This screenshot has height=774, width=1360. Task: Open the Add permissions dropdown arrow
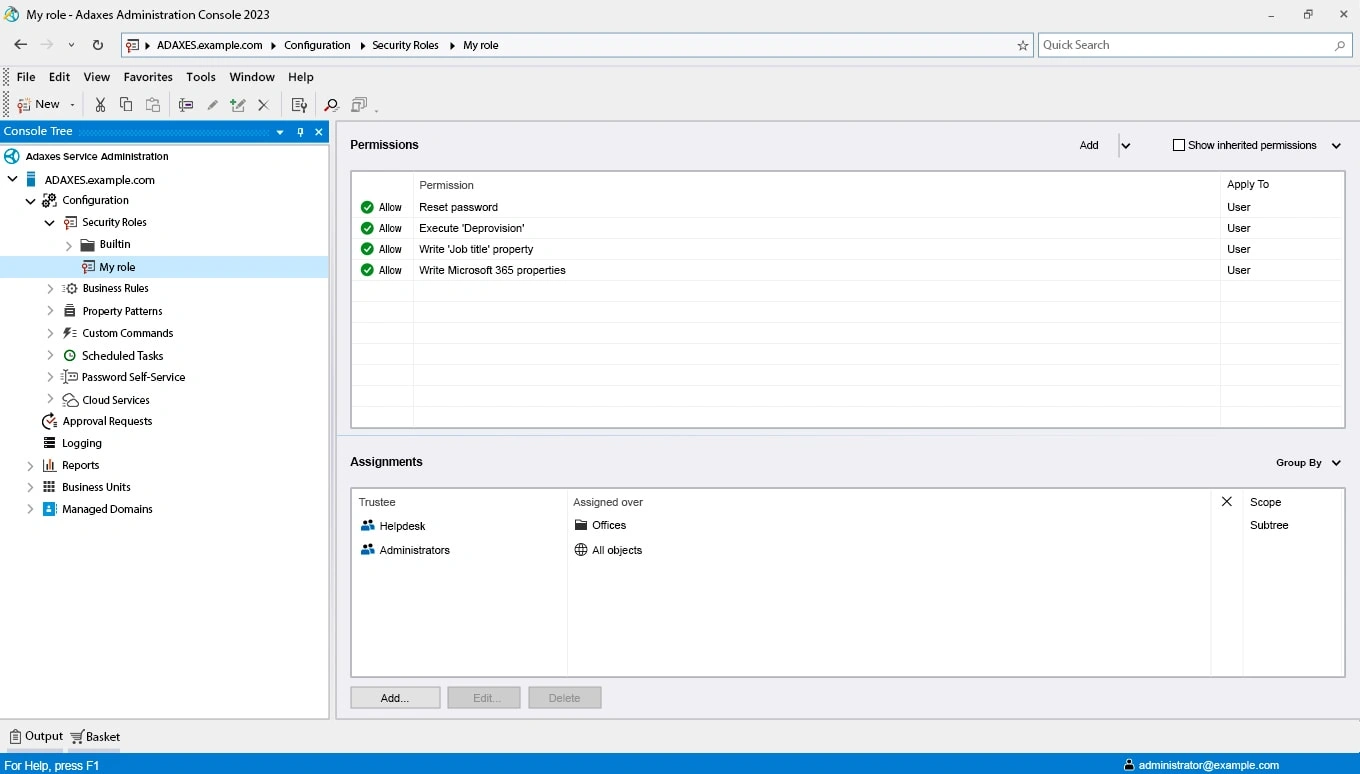1126,145
